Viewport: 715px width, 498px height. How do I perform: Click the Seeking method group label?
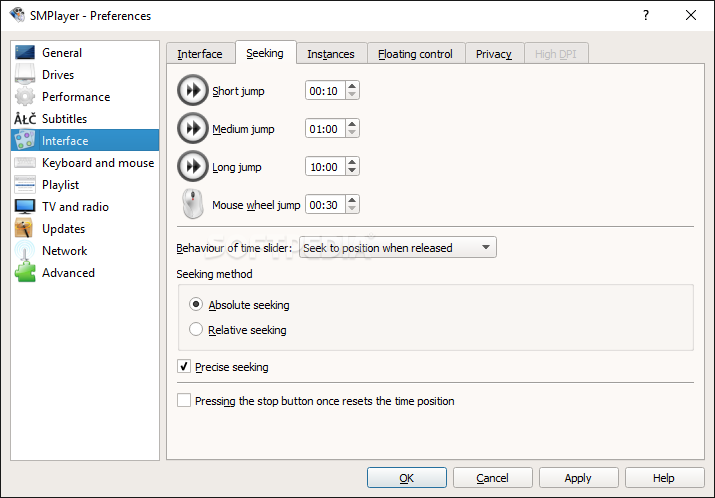214,274
